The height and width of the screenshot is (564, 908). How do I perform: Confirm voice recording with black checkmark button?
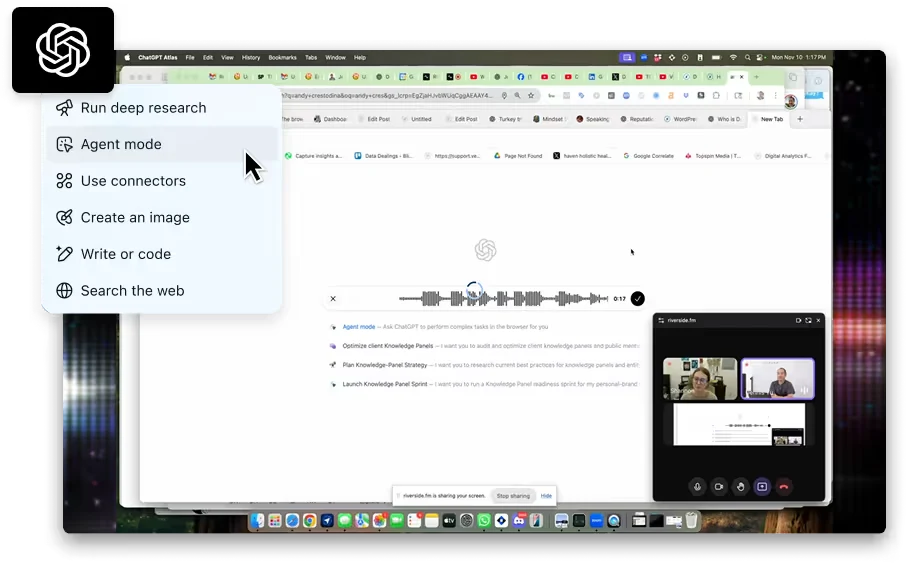tap(638, 299)
